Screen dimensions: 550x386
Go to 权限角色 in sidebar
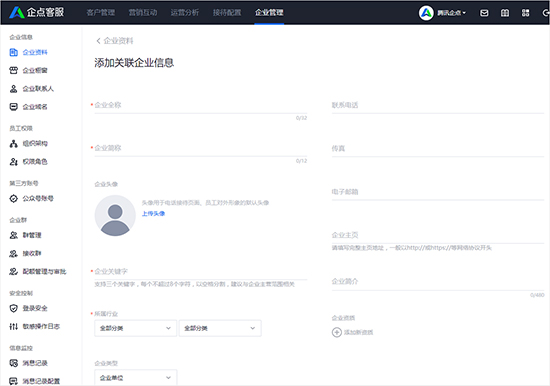[35, 162]
